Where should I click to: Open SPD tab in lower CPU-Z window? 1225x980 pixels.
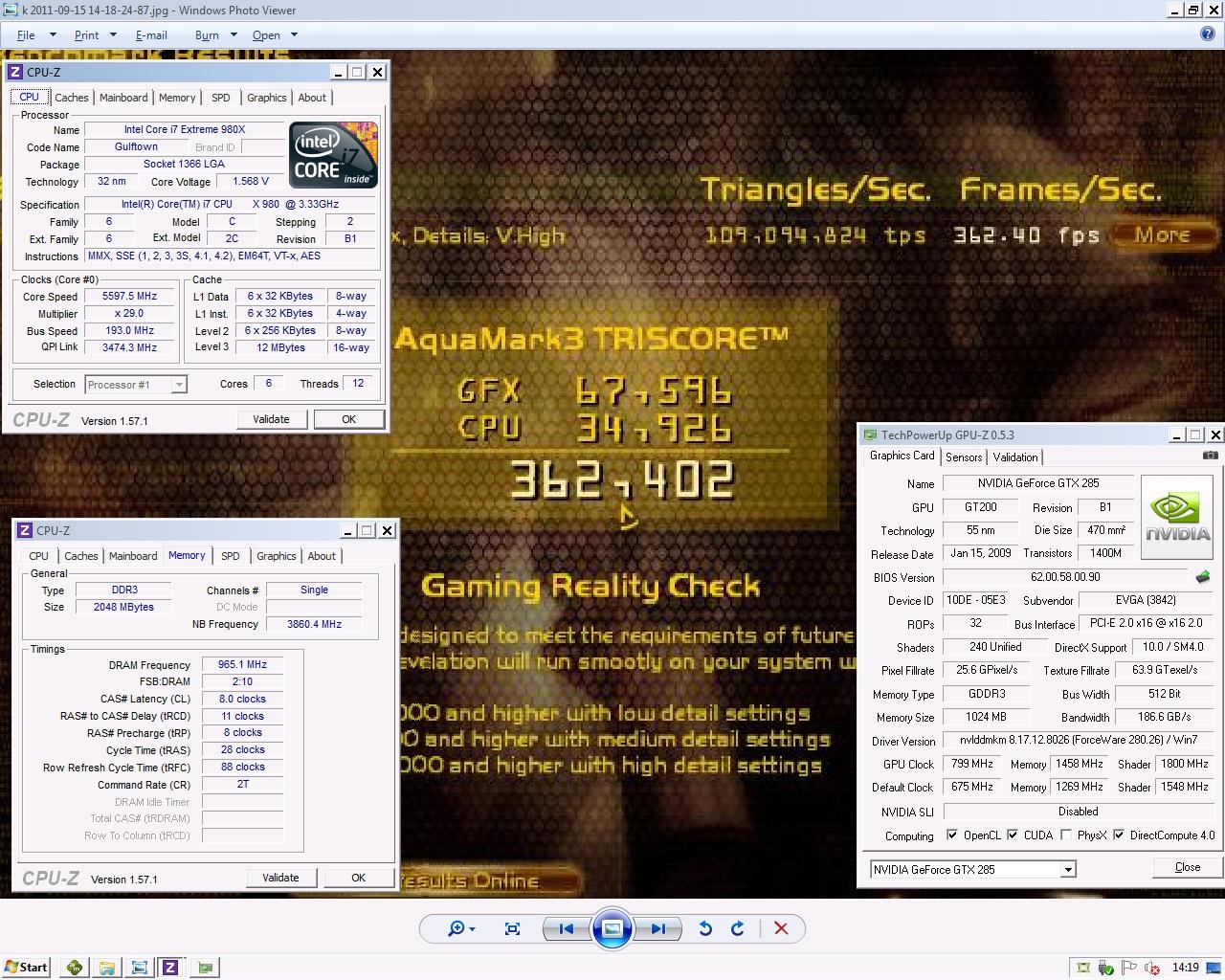[231, 556]
